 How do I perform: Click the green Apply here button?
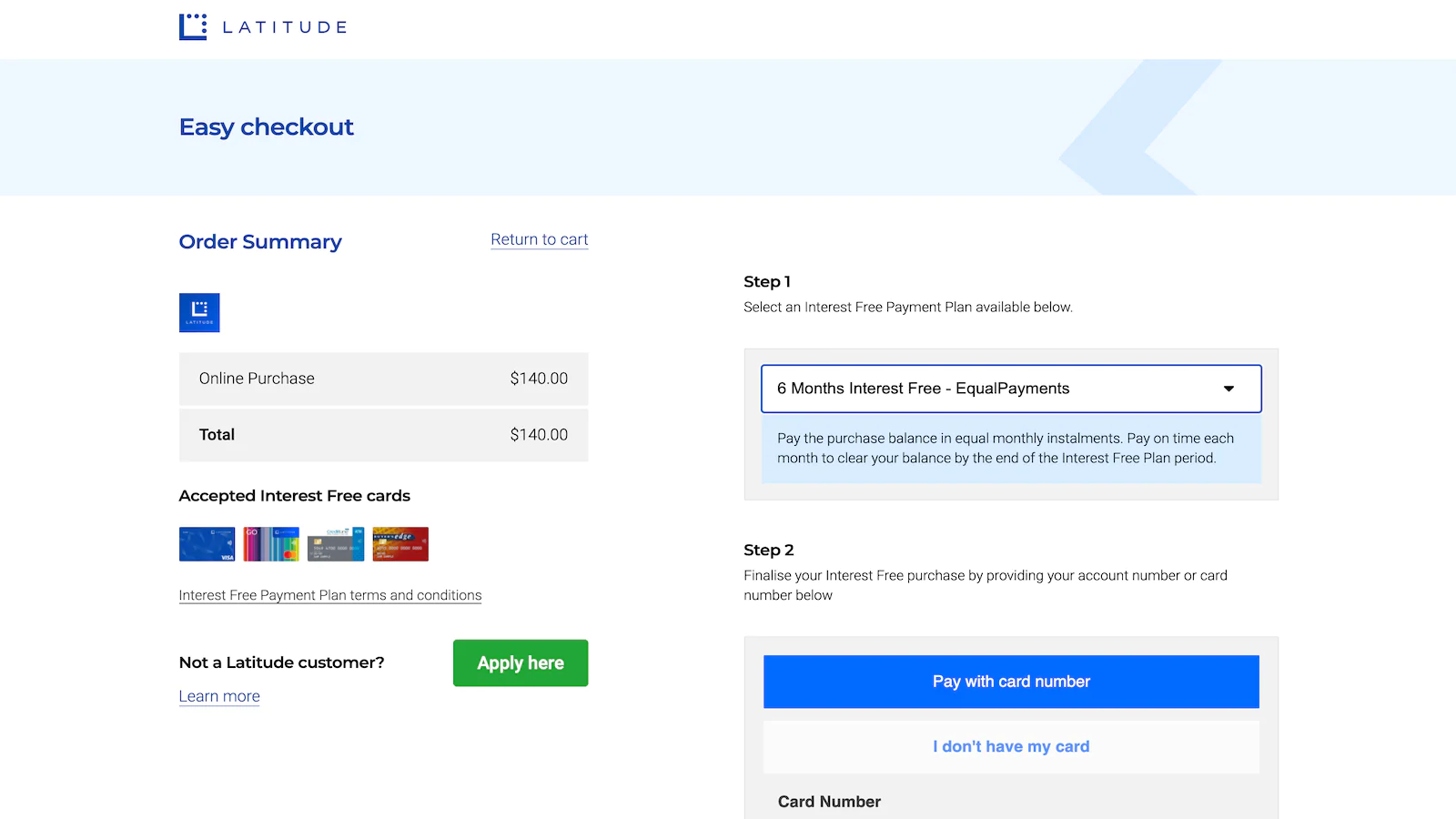pos(521,663)
